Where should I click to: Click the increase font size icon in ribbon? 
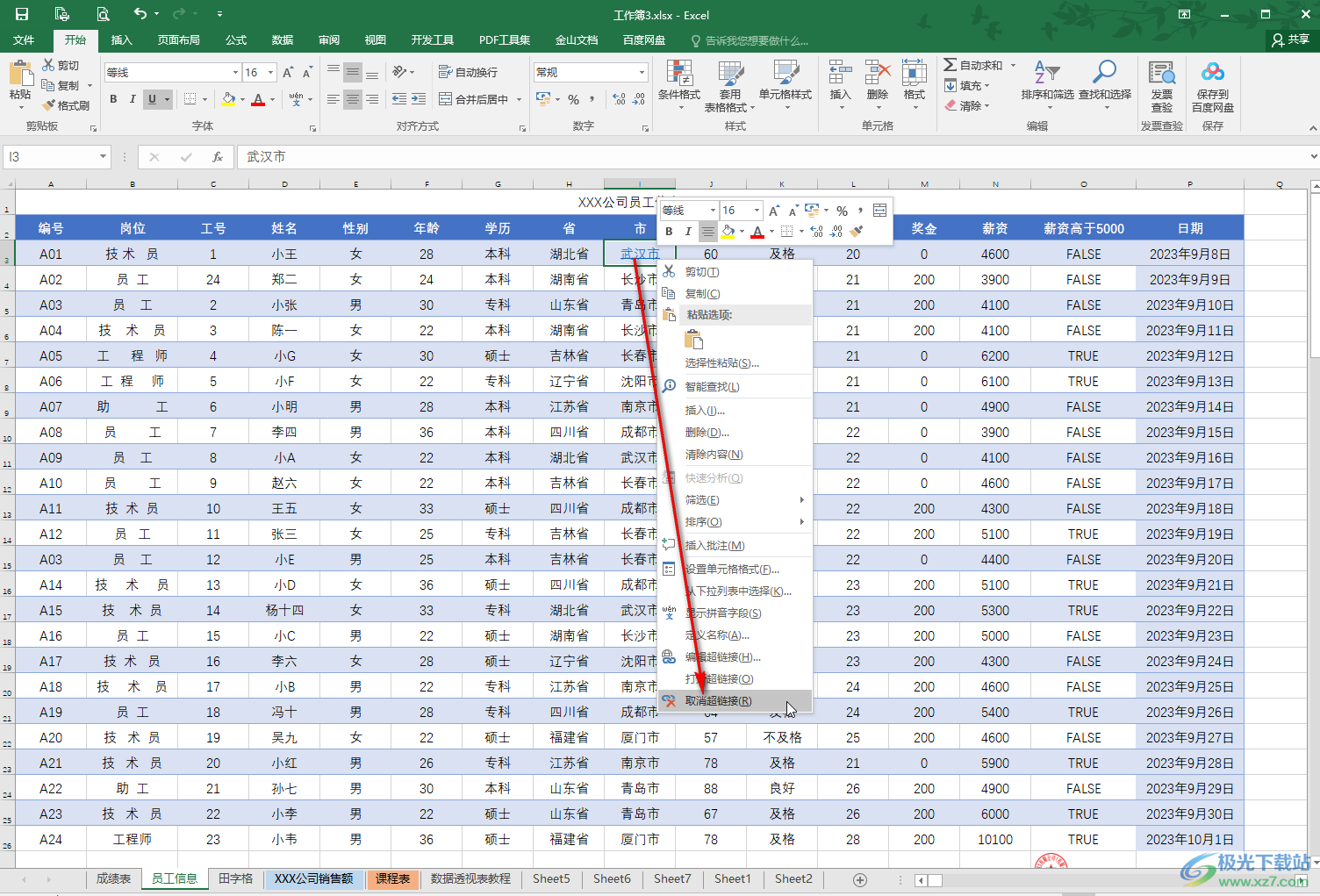coord(289,72)
